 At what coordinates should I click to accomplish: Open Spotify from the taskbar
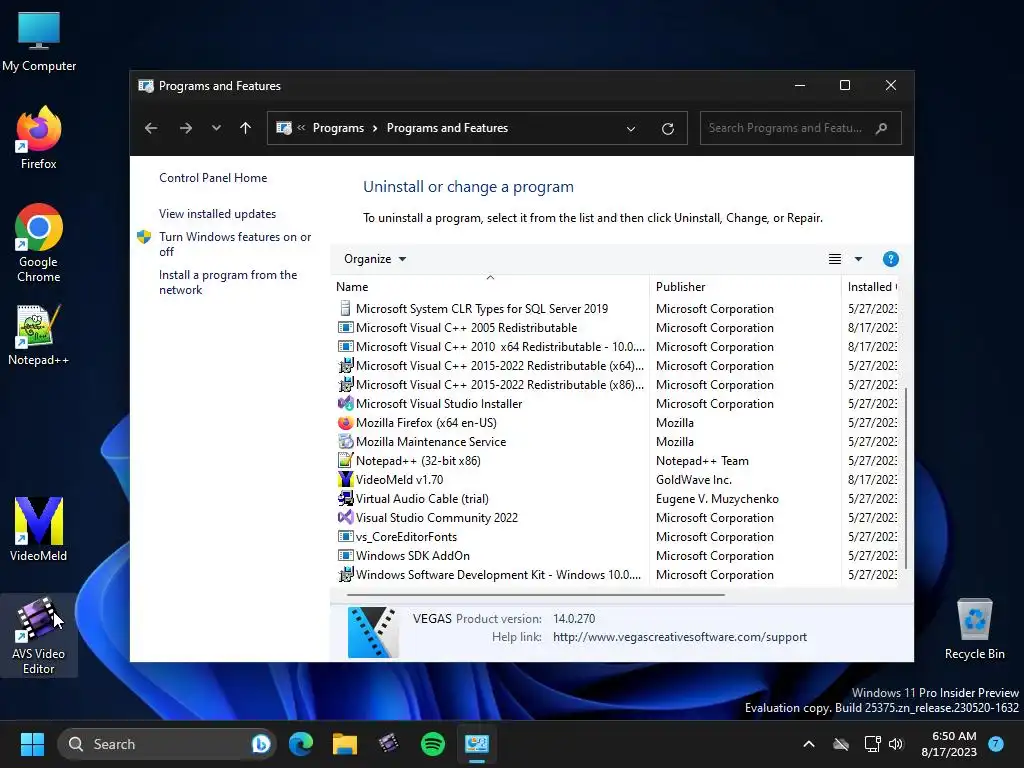tap(432, 744)
